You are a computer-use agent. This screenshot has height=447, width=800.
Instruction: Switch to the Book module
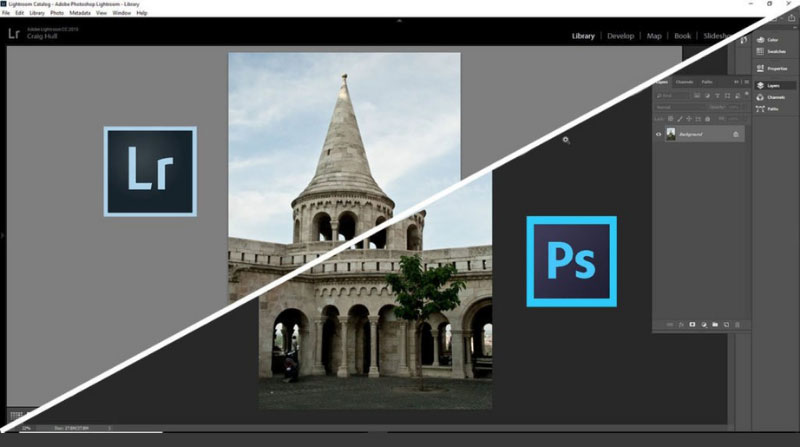[682, 36]
